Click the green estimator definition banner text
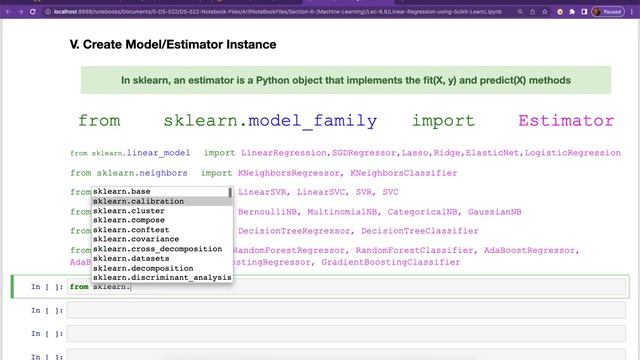The height and width of the screenshot is (360, 640). [x=346, y=80]
